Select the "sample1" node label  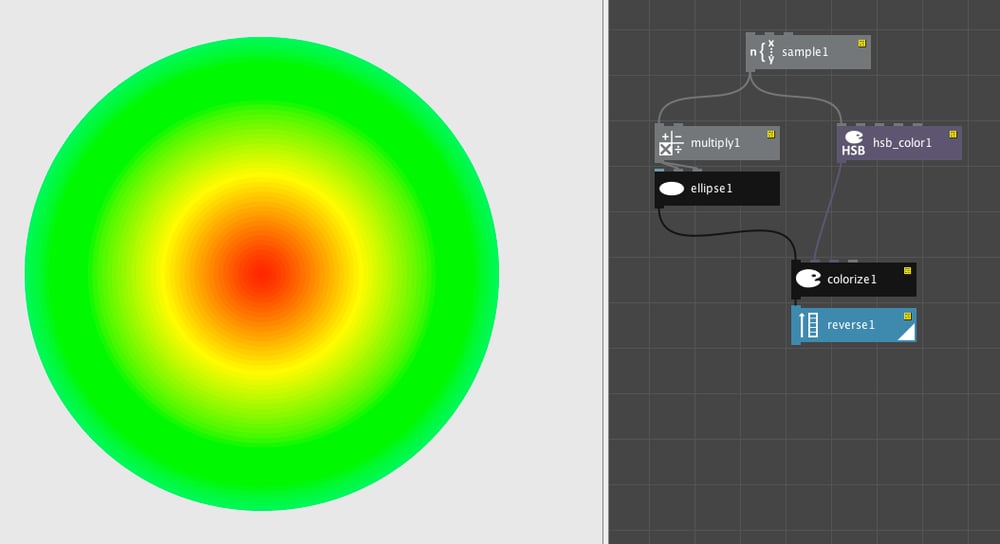(805, 52)
